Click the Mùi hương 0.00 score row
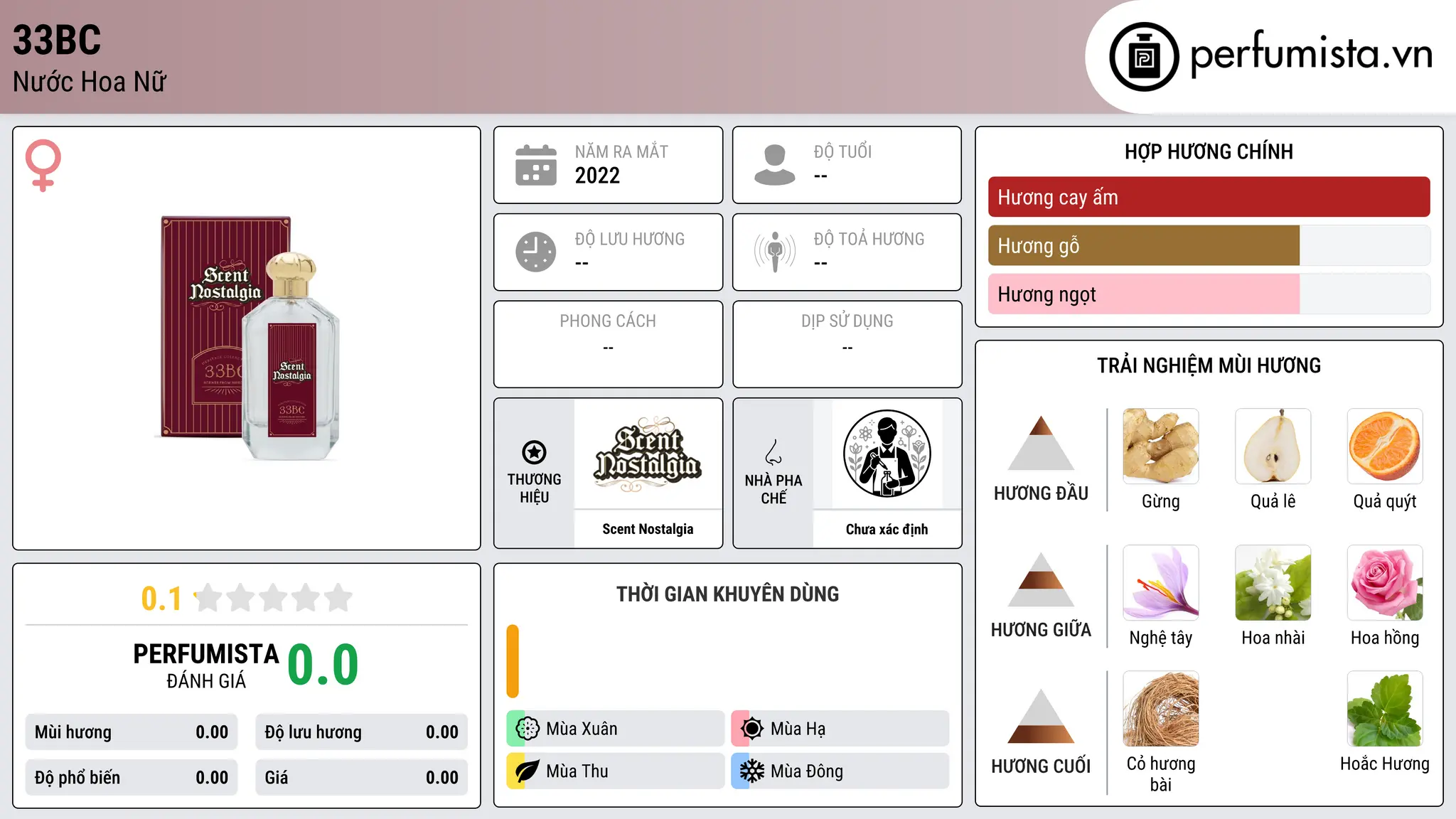 click(132, 732)
